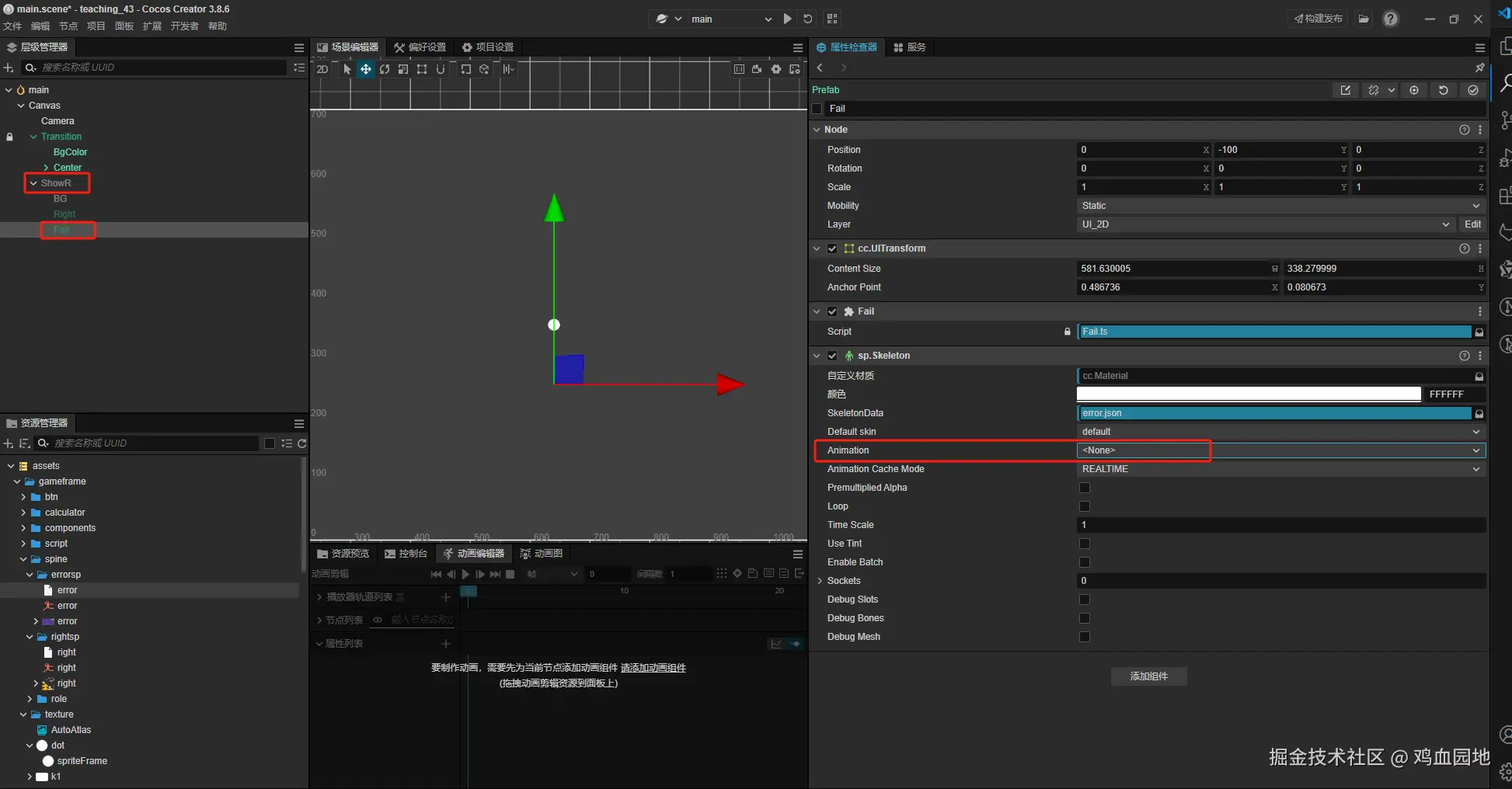
Task: Expand the Sockets property
Action: click(x=820, y=581)
